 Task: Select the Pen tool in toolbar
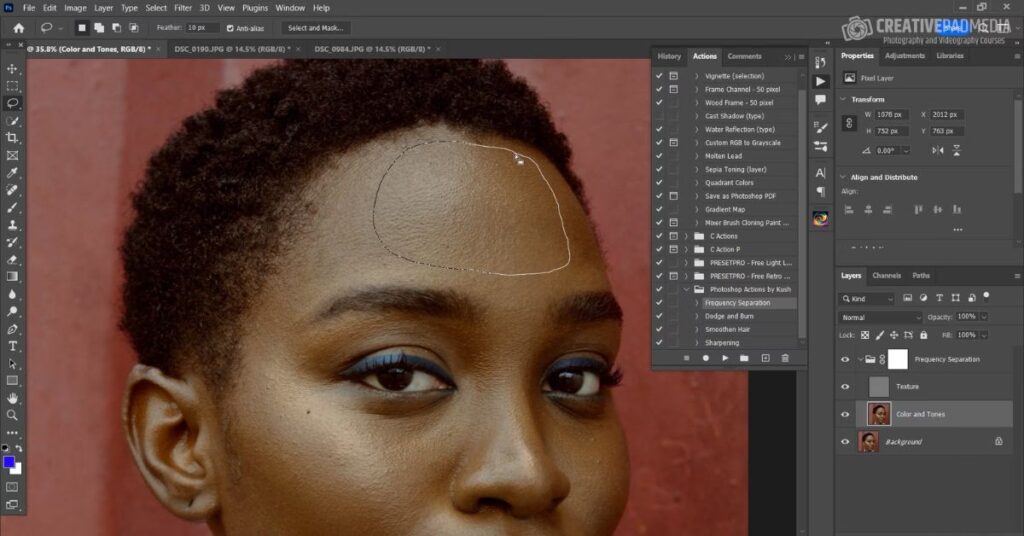(x=12, y=328)
